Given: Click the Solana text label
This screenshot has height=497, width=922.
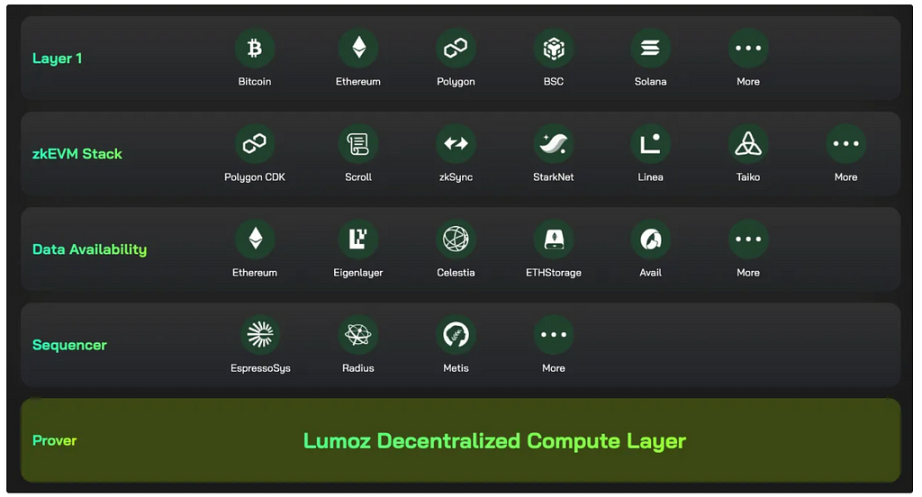Looking at the screenshot, I should [650, 82].
